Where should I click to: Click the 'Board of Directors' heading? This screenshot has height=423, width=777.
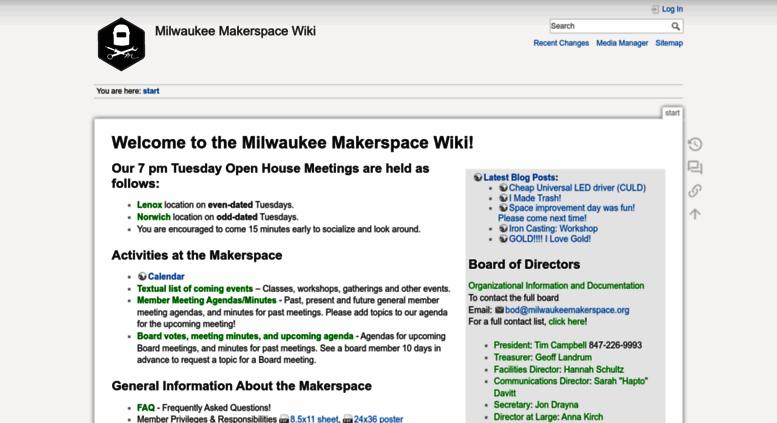point(524,264)
